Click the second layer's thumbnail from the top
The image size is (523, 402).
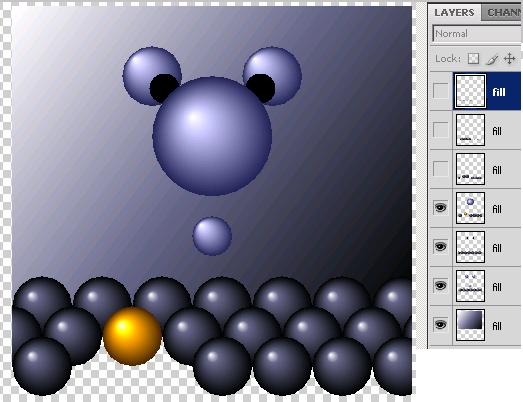coord(470,130)
